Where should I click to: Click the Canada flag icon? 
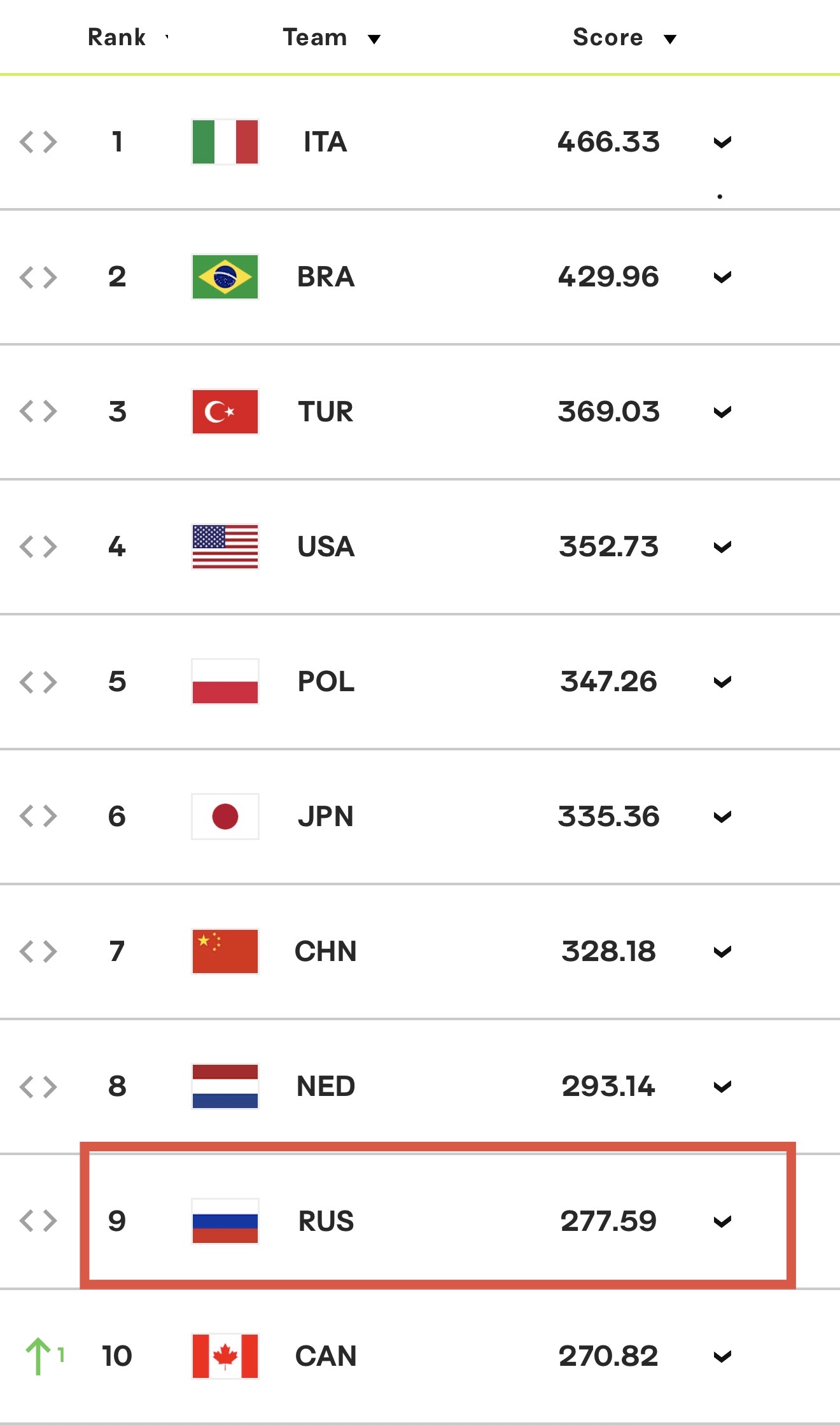click(225, 1356)
